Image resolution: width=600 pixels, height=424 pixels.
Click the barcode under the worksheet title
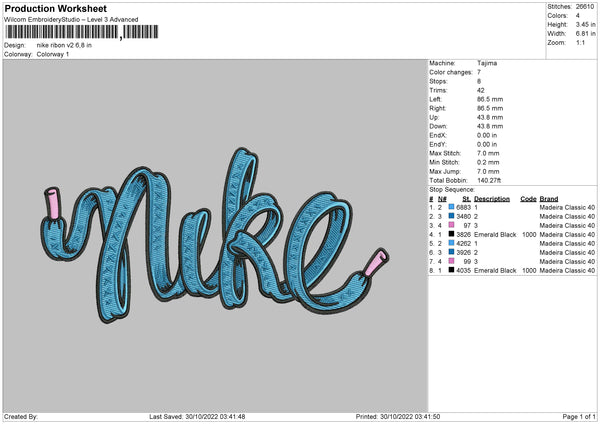[81, 32]
